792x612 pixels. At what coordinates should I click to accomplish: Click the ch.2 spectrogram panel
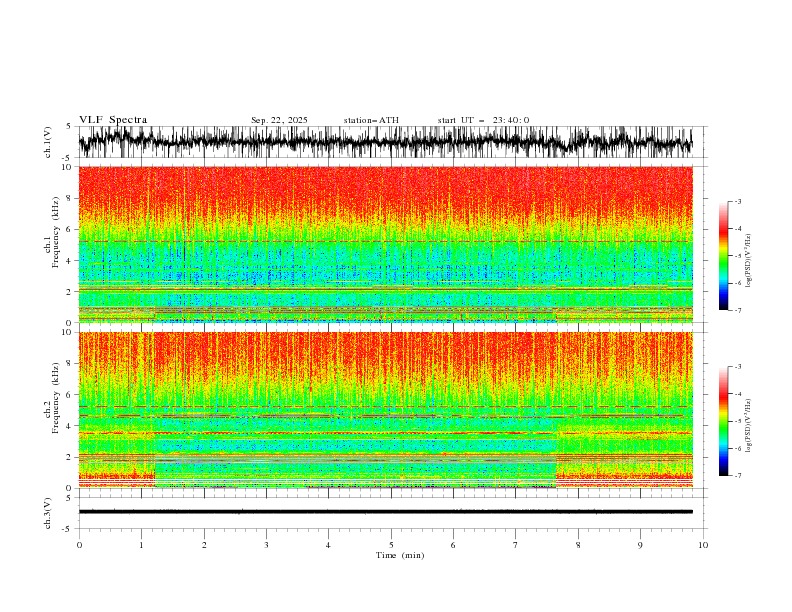[x=385, y=410]
